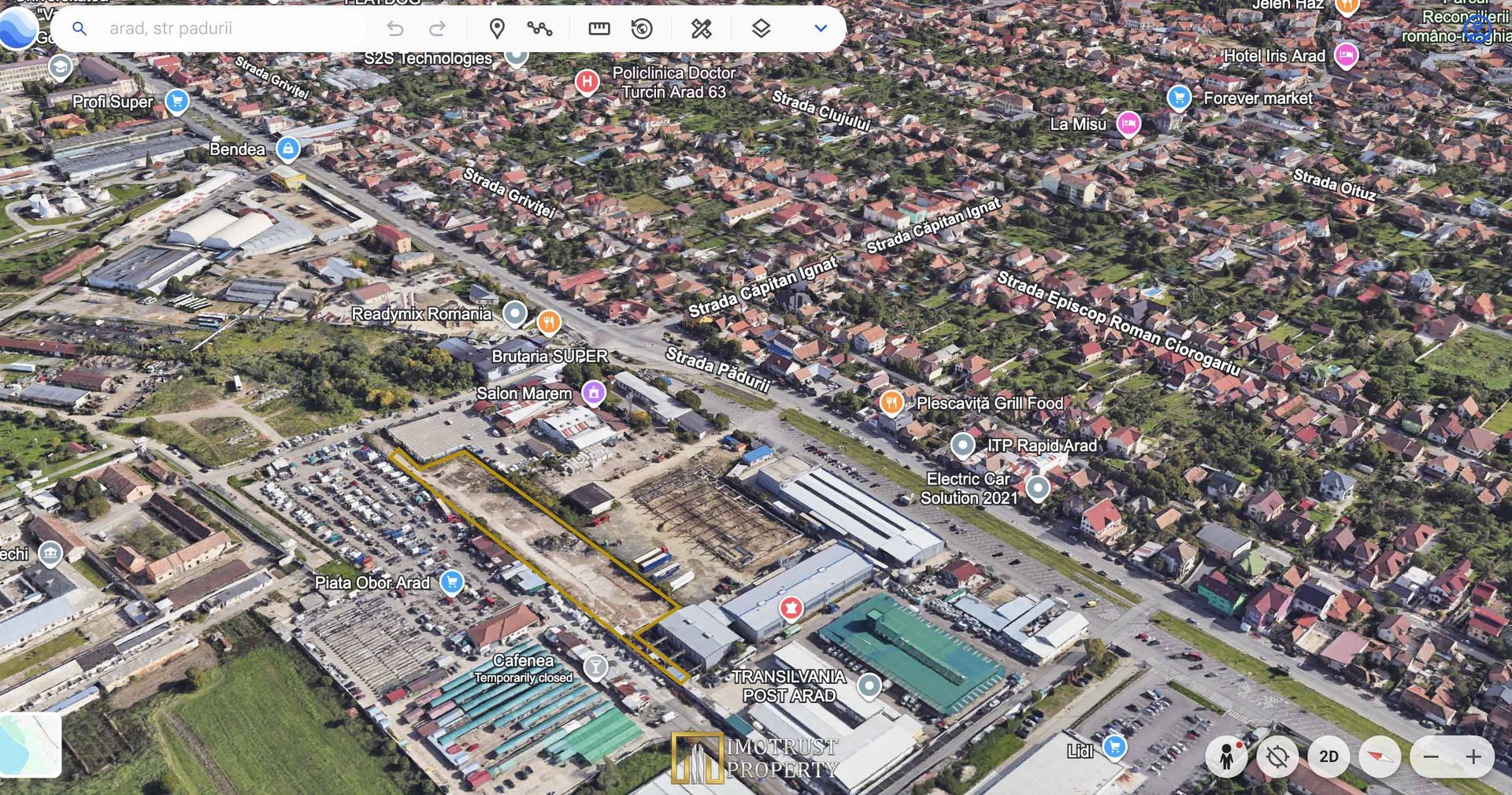1512x795 pixels.
Task: Open the mini globe overview thumbnail
Action: 30,745
